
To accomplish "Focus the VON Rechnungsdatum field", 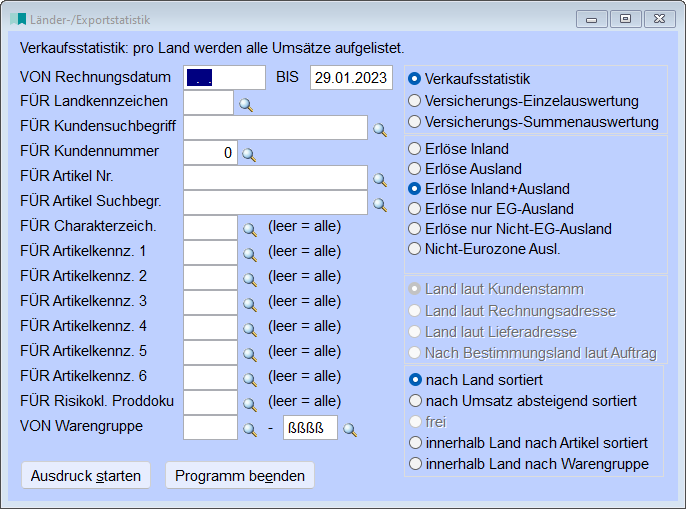I will (x=224, y=77).
